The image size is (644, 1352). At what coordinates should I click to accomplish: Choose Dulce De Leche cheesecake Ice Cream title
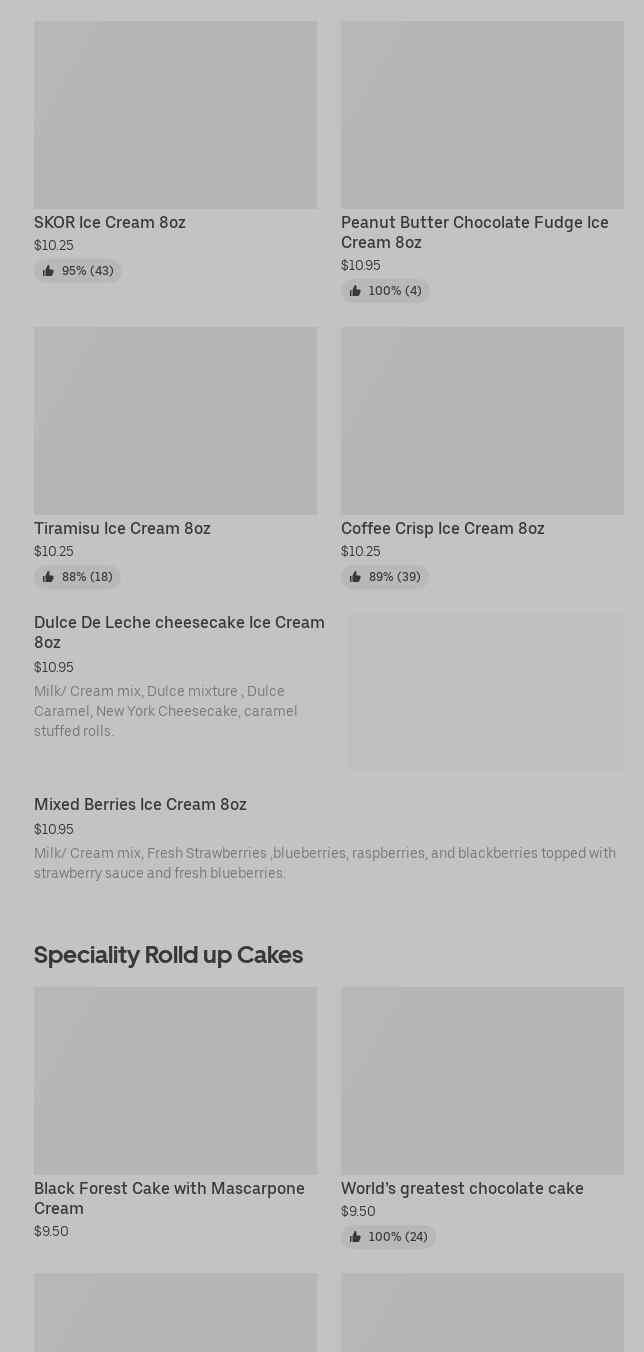click(x=179, y=632)
